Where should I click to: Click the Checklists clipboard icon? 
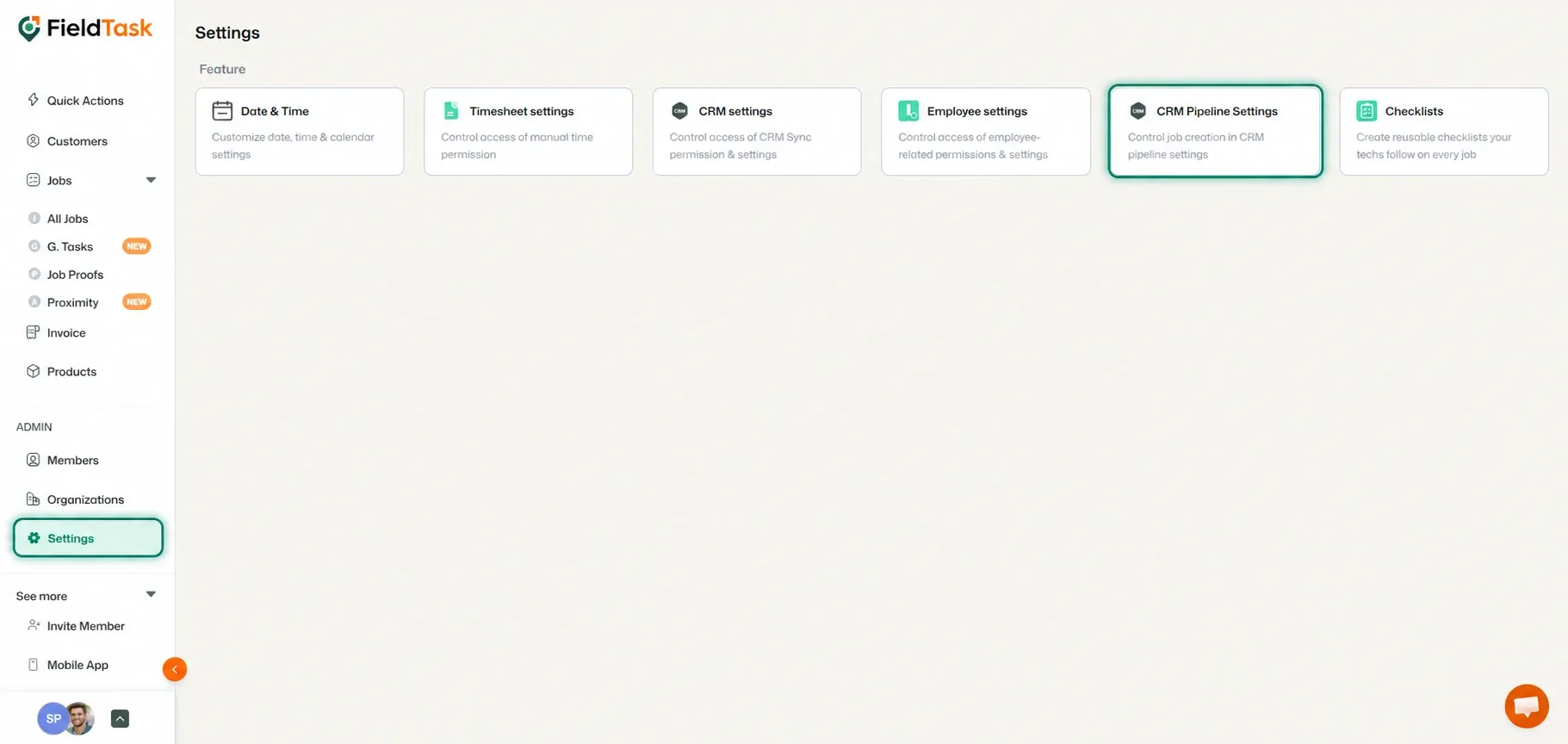pos(1367,111)
